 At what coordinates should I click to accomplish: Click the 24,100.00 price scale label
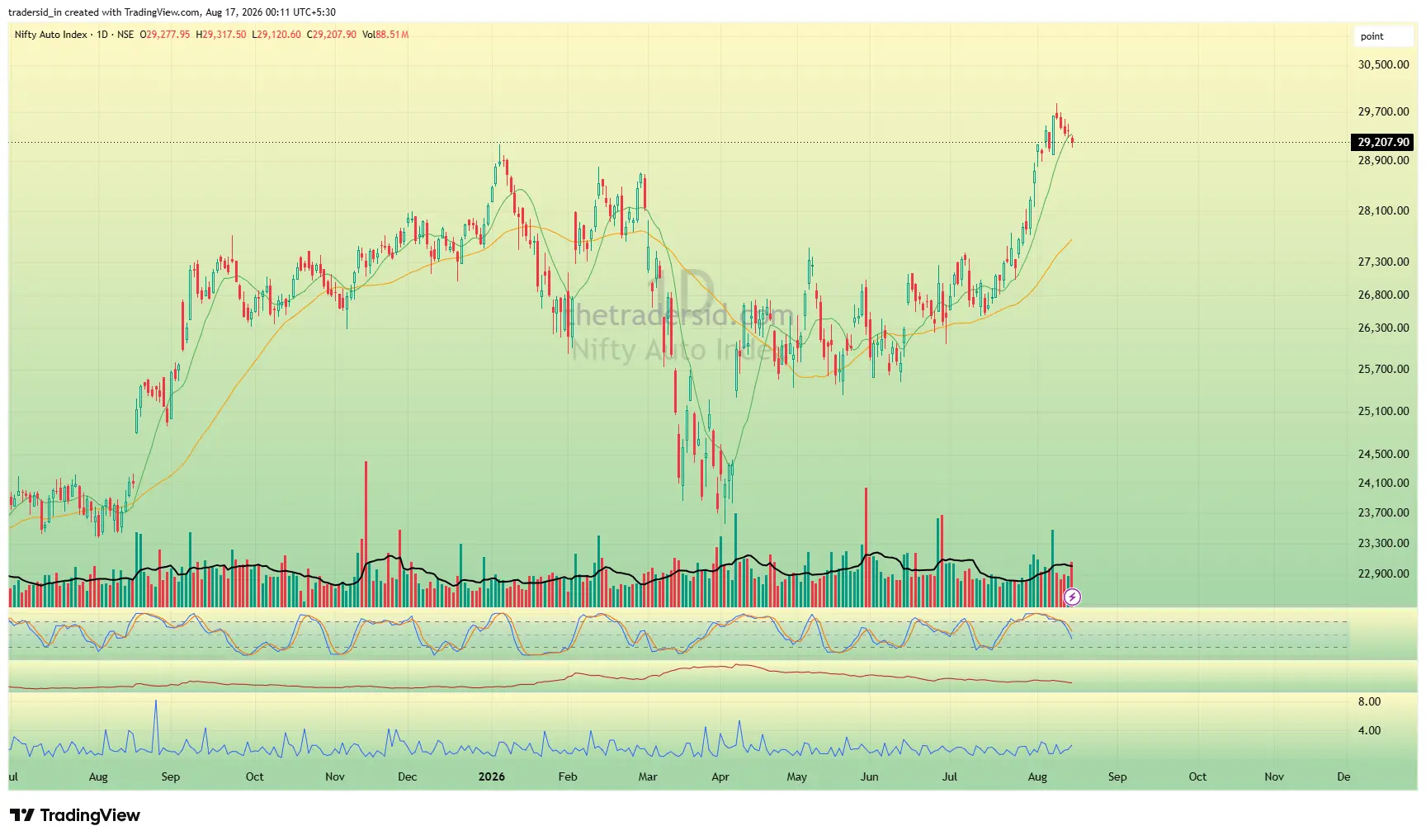(x=1384, y=483)
